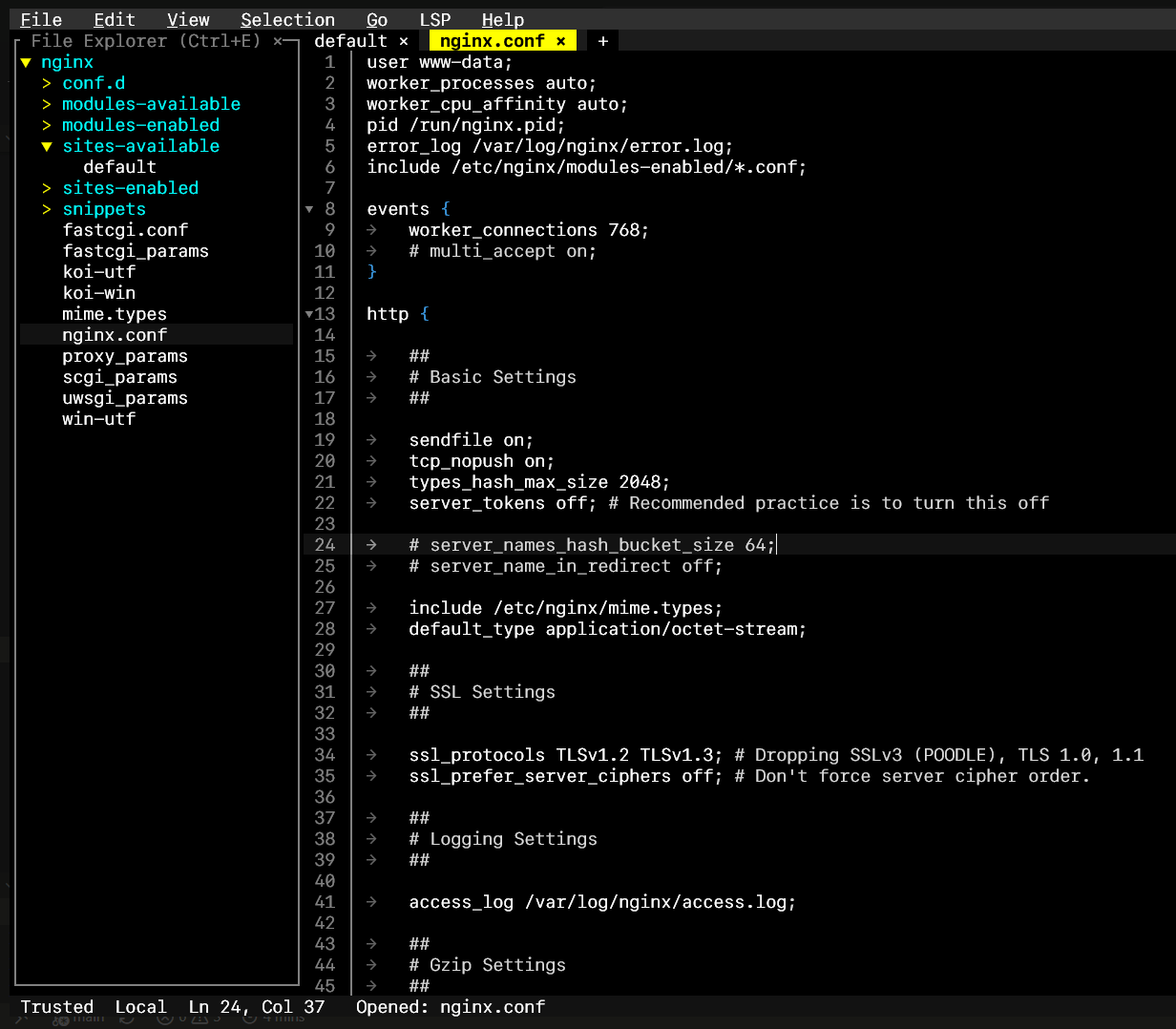The width and height of the screenshot is (1176, 1029).
Task: Open a new tab with plus button
Action: [603, 41]
